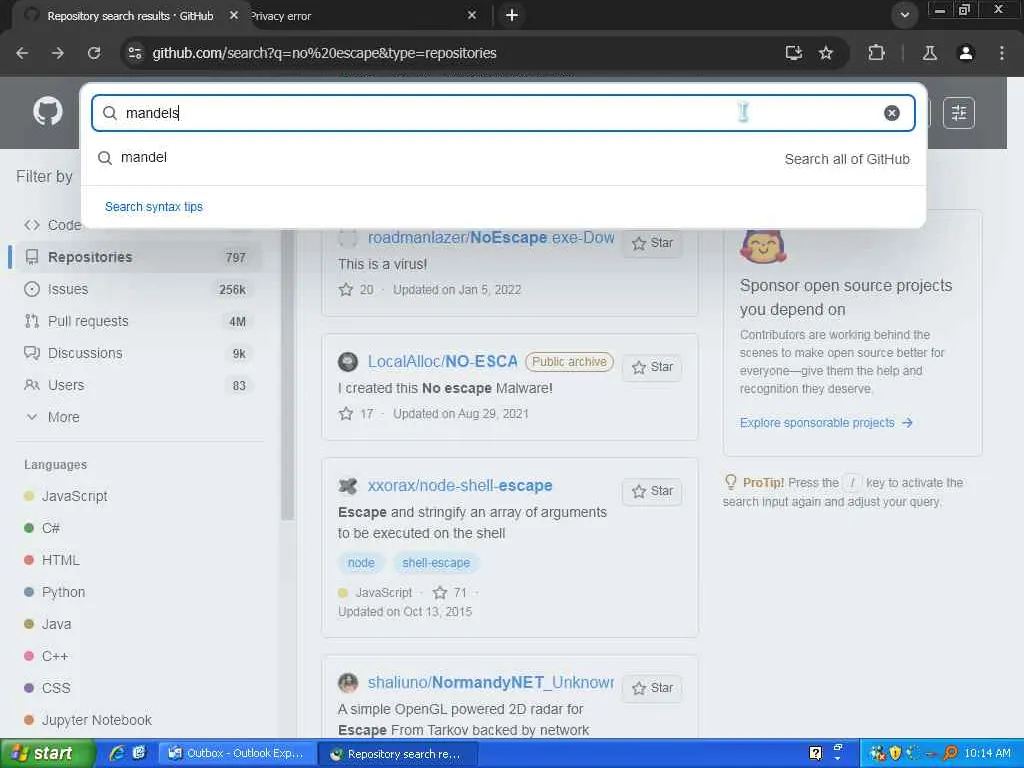
Task: Open Chrome Labs flask icon
Action: point(929,53)
